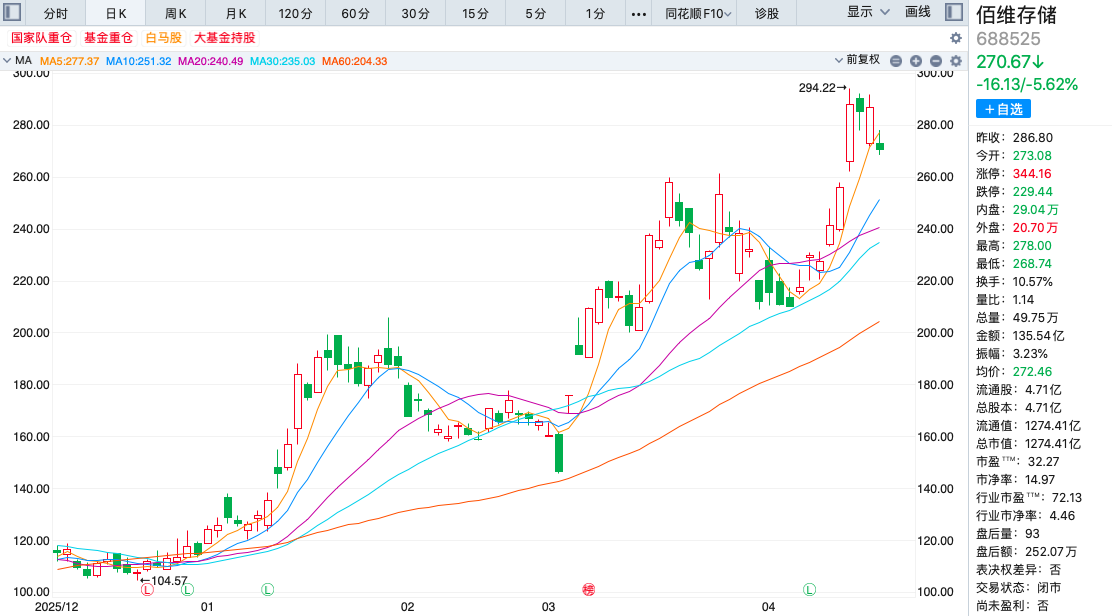Collapse the MA indicator chevron

(x=7, y=61)
